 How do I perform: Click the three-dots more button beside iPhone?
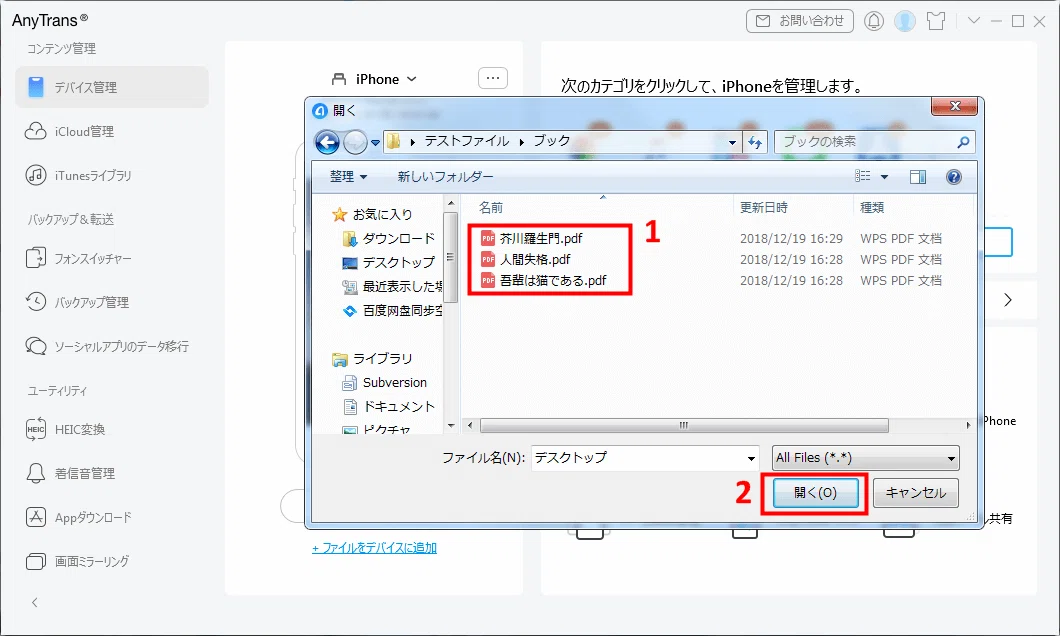point(493,78)
